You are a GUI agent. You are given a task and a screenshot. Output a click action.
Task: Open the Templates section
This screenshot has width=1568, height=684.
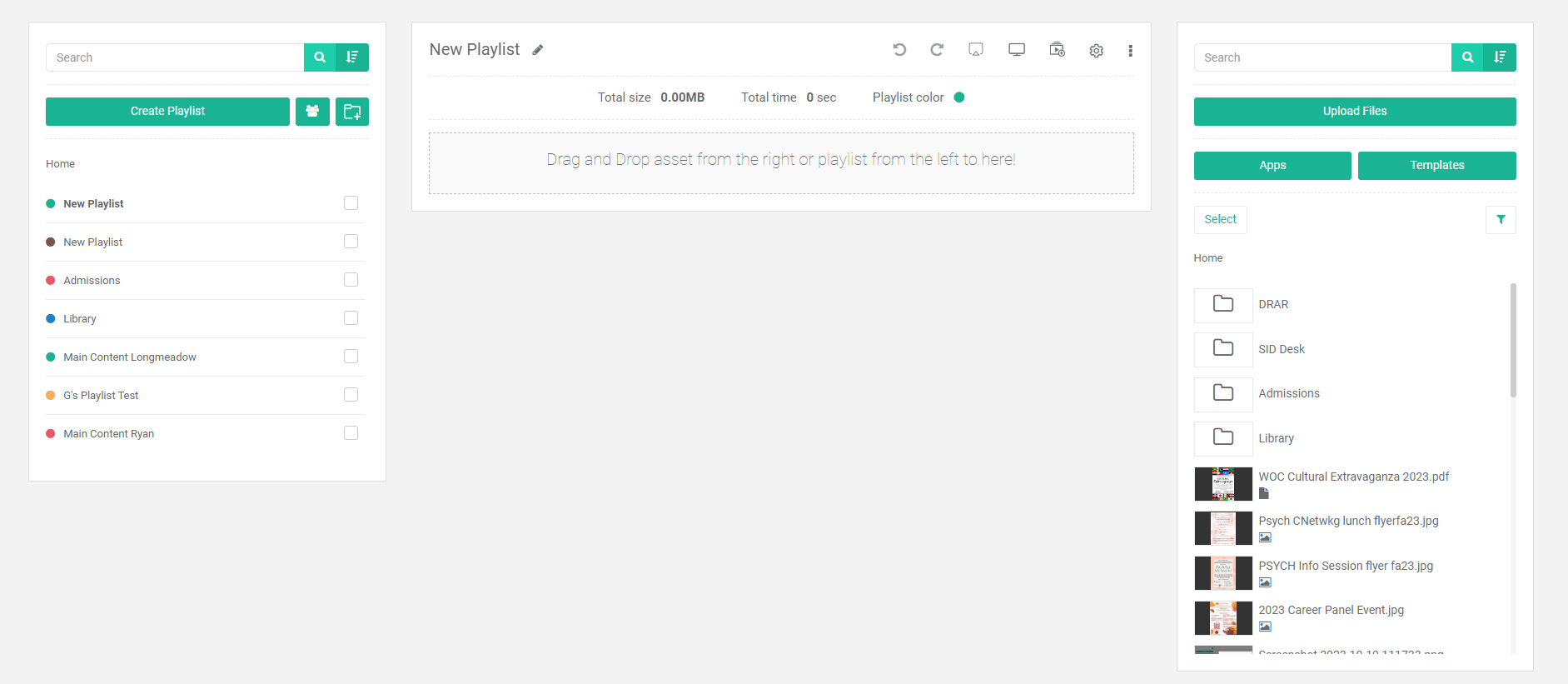[x=1436, y=166]
